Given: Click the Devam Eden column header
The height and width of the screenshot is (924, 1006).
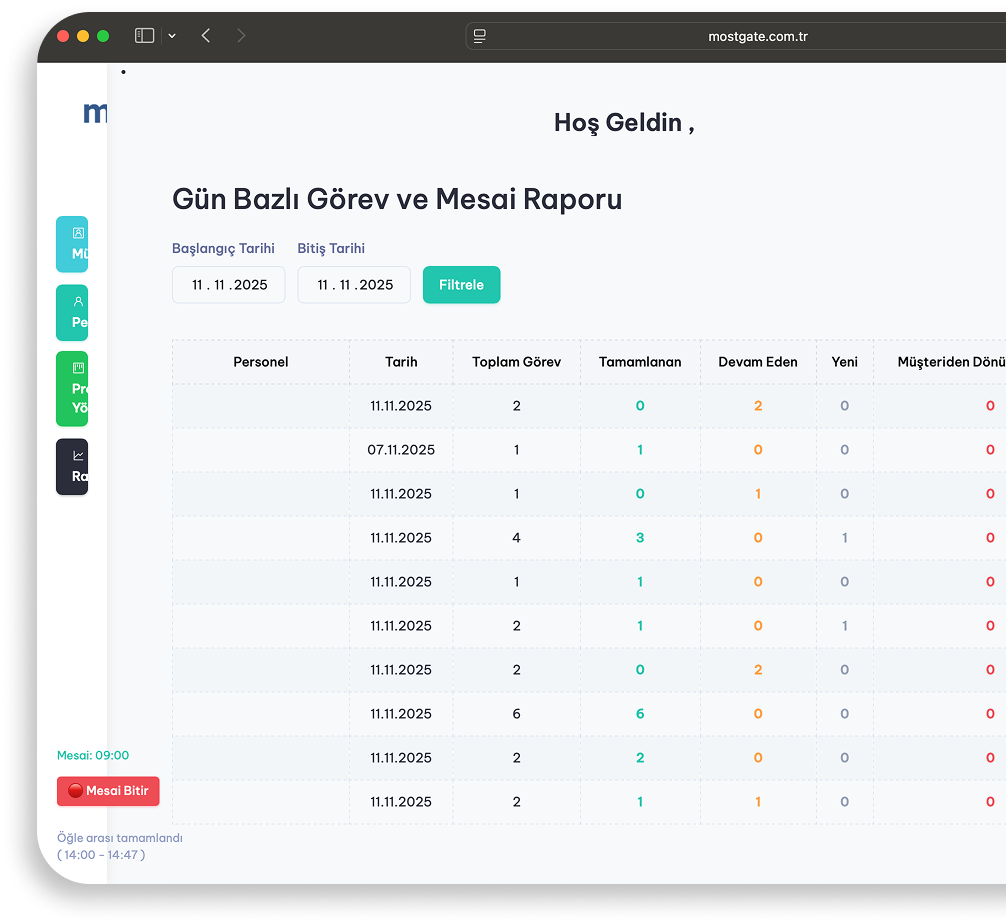Looking at the screenshot, I should tap(758, 362).
